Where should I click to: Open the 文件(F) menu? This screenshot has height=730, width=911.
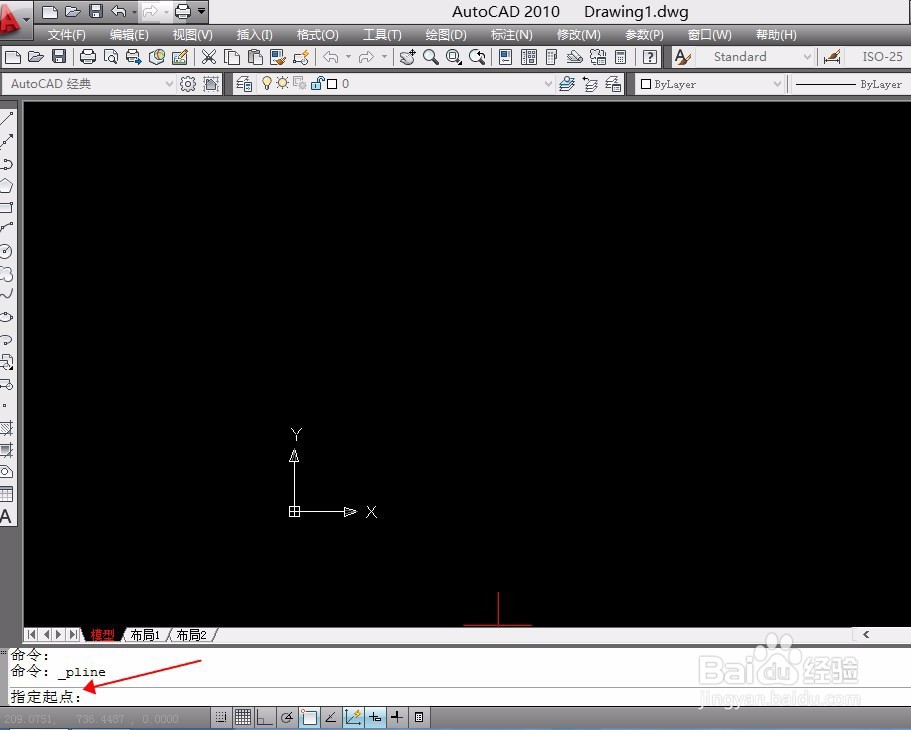click(x=66, y=35)
